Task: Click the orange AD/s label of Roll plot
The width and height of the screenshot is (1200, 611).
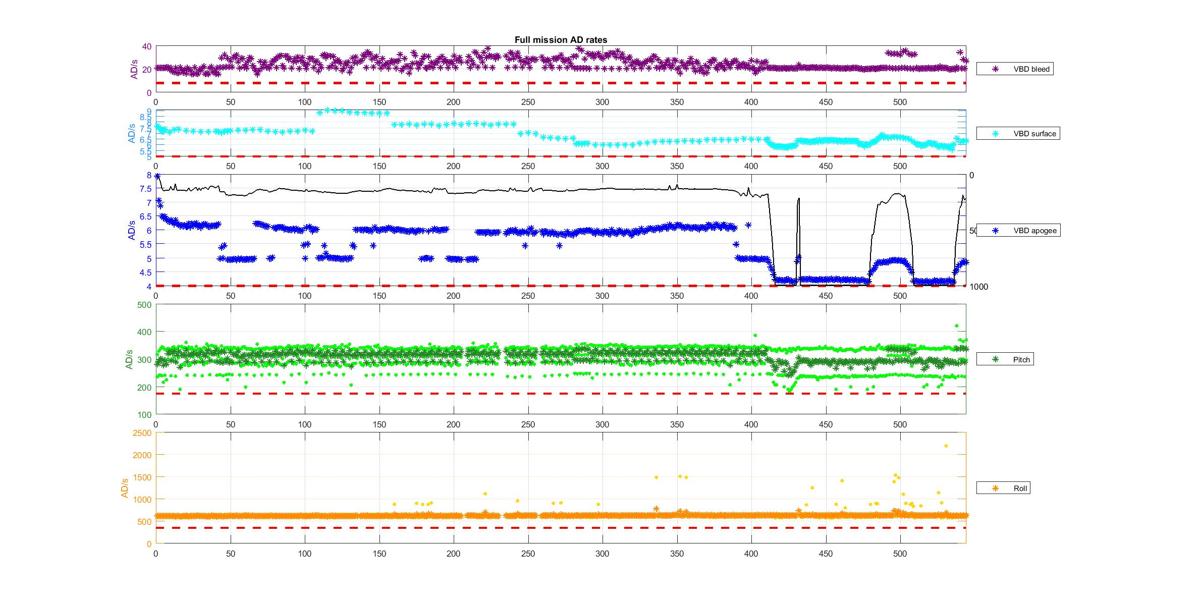Action: click(124, 488)
